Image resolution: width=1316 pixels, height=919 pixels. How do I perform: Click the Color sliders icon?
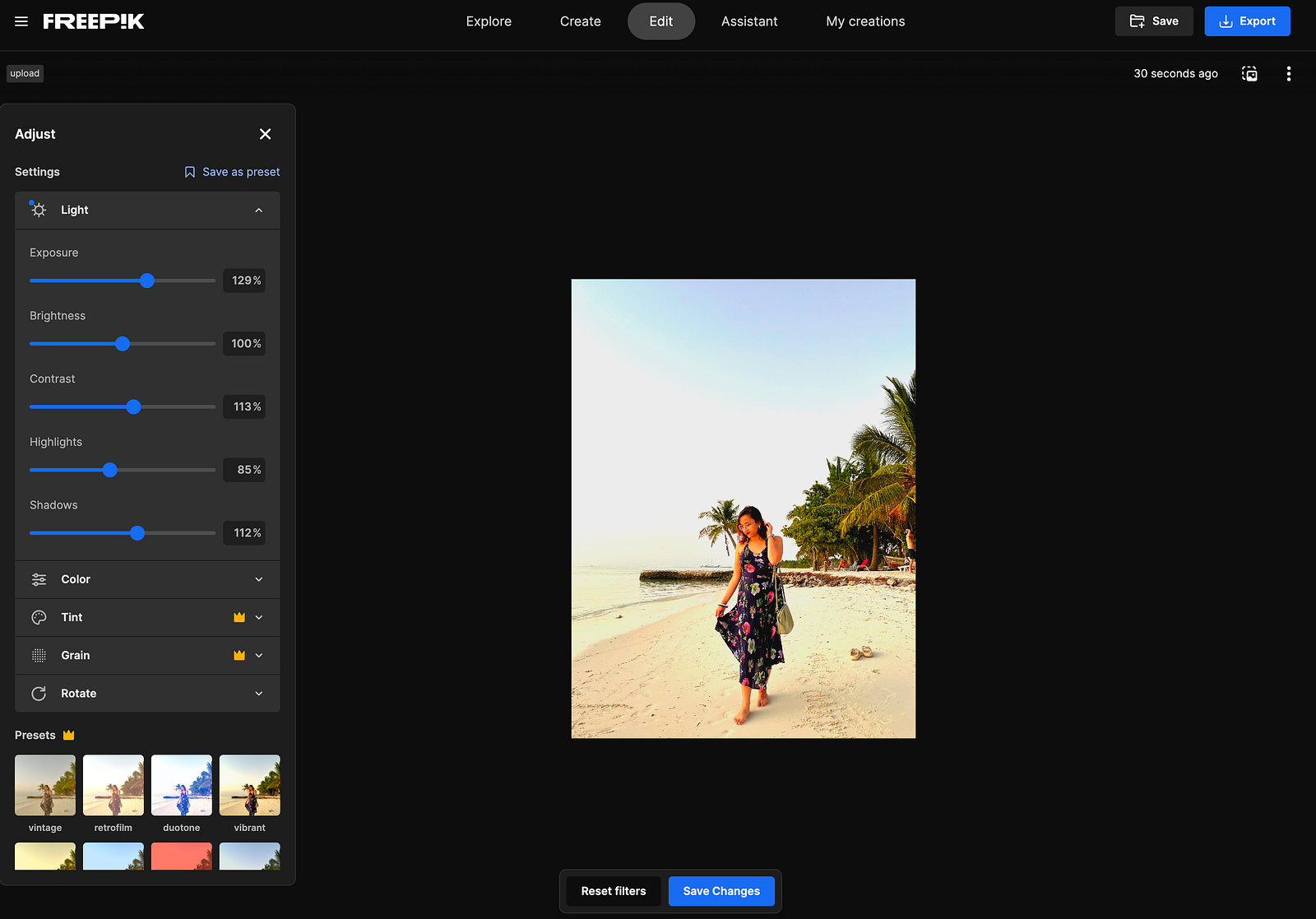(x=39, y=579)
